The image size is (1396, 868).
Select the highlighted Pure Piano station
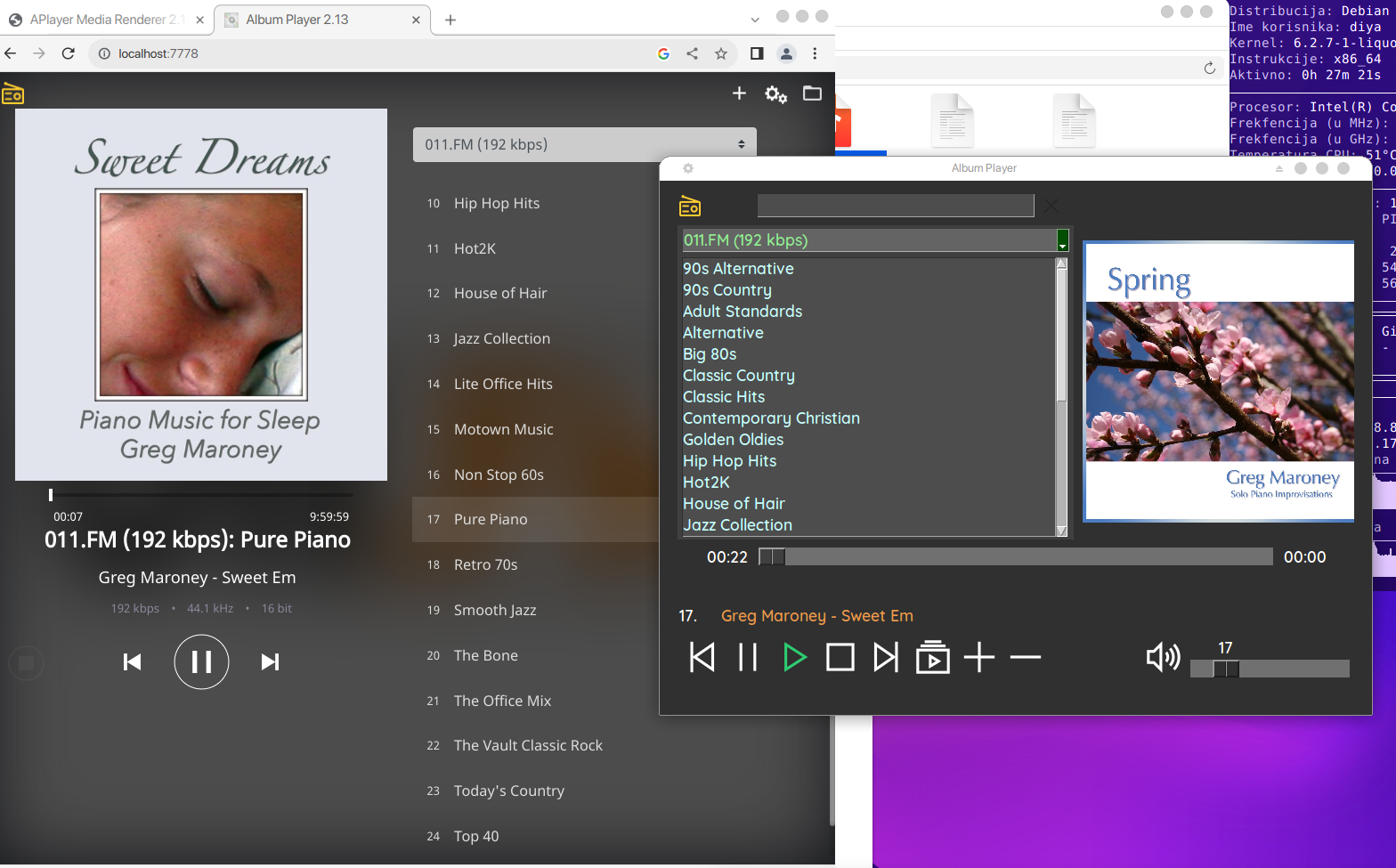coord(535,519)
